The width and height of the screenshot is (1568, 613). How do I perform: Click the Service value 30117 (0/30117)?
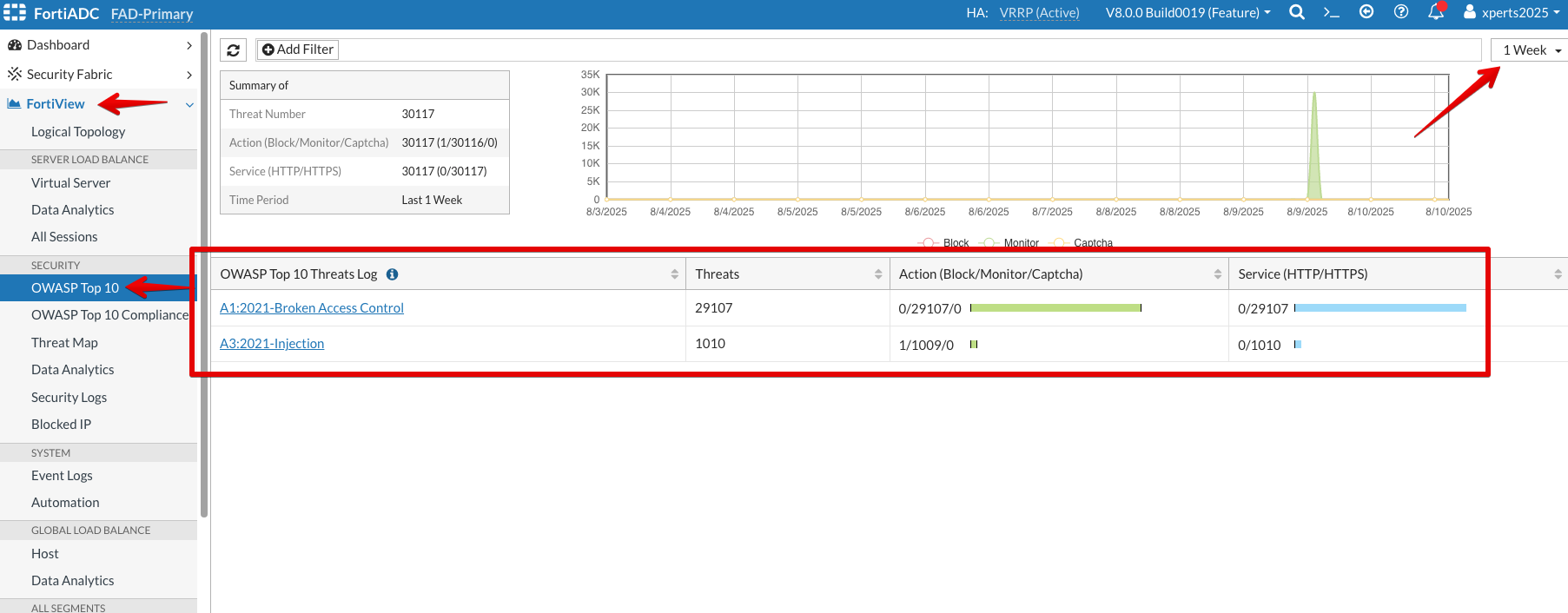click(444, 171)
